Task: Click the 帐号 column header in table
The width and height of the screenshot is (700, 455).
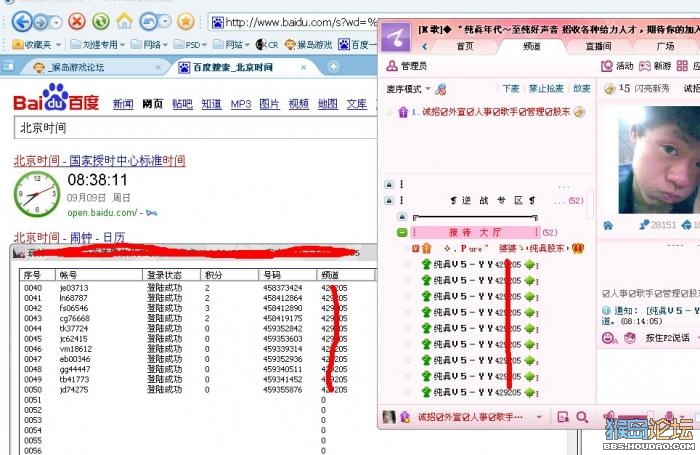Action: tap(98, 275)
